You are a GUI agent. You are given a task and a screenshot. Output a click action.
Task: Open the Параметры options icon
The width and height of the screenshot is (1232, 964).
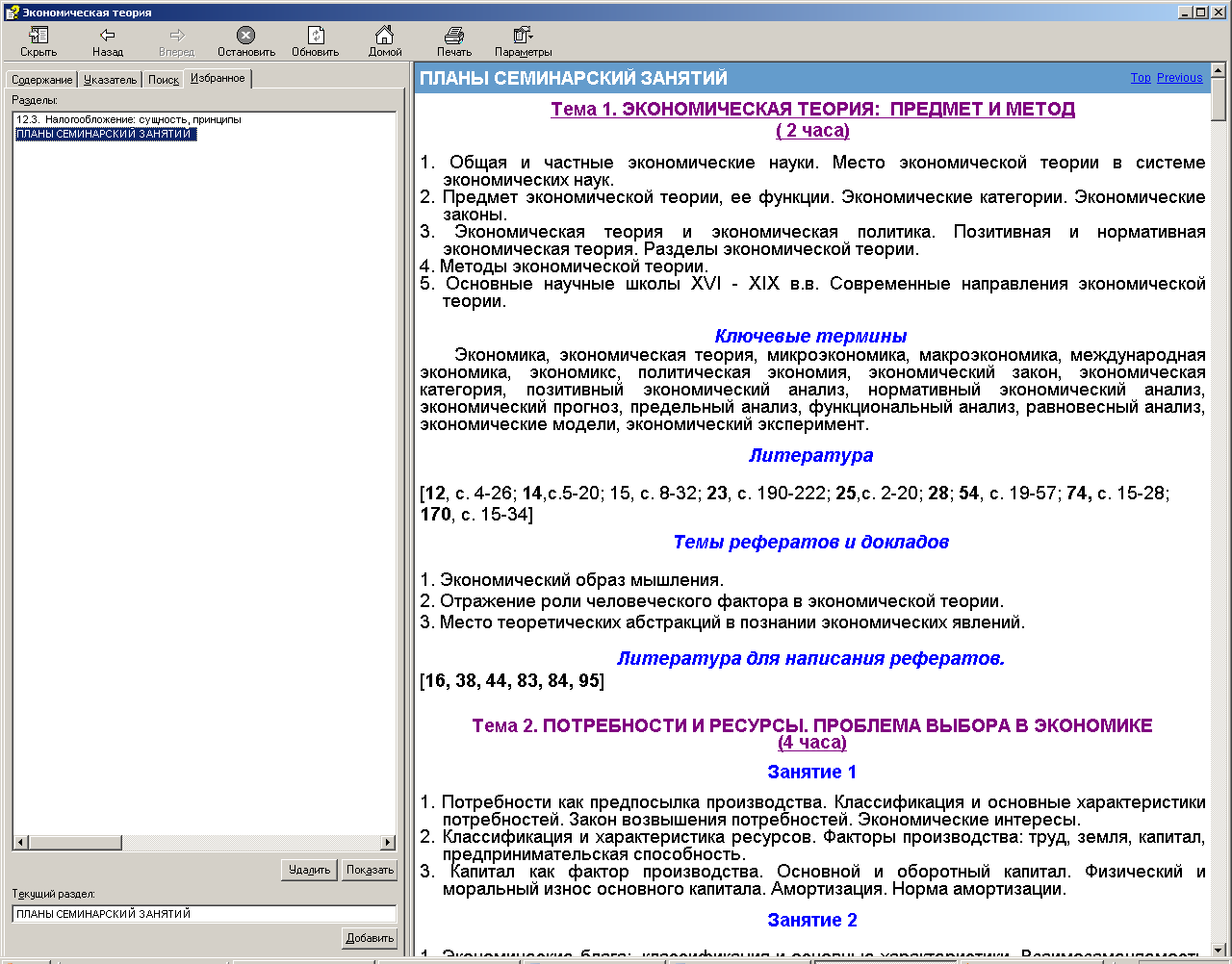tap(523, 36)
